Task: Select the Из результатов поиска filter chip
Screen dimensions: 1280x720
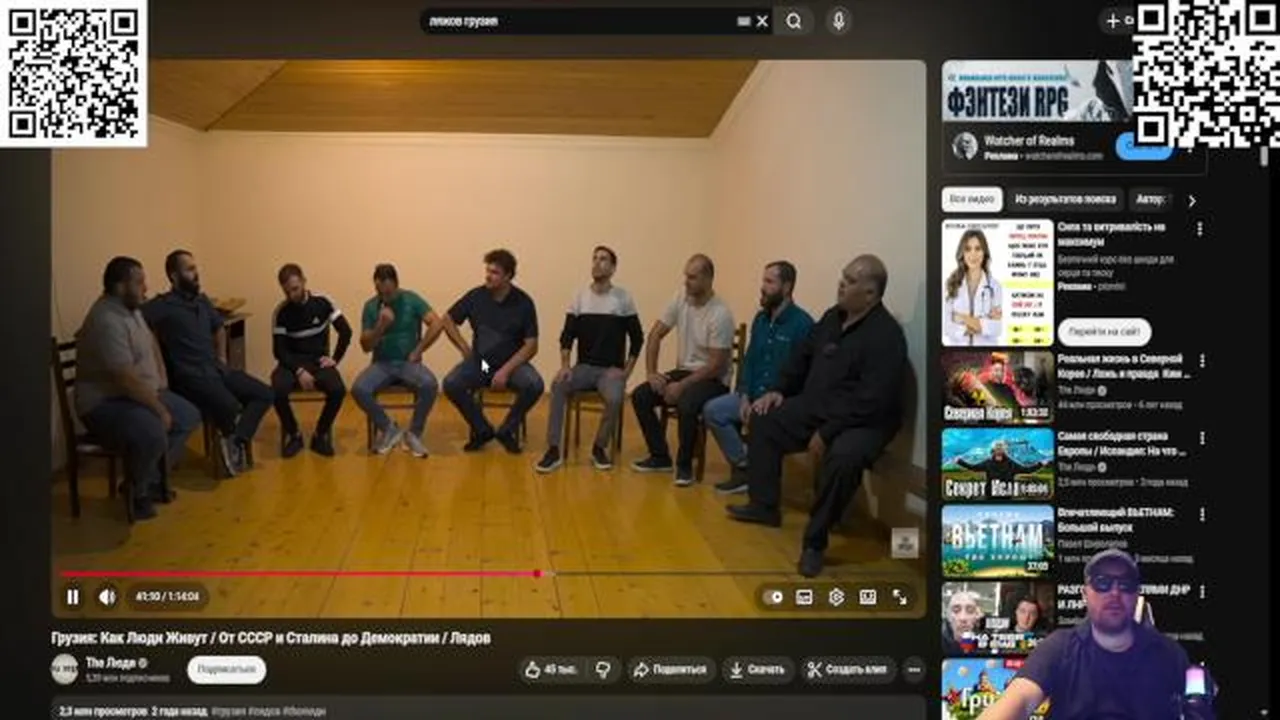Action: pyautogui.click(x=1064, y=200)
